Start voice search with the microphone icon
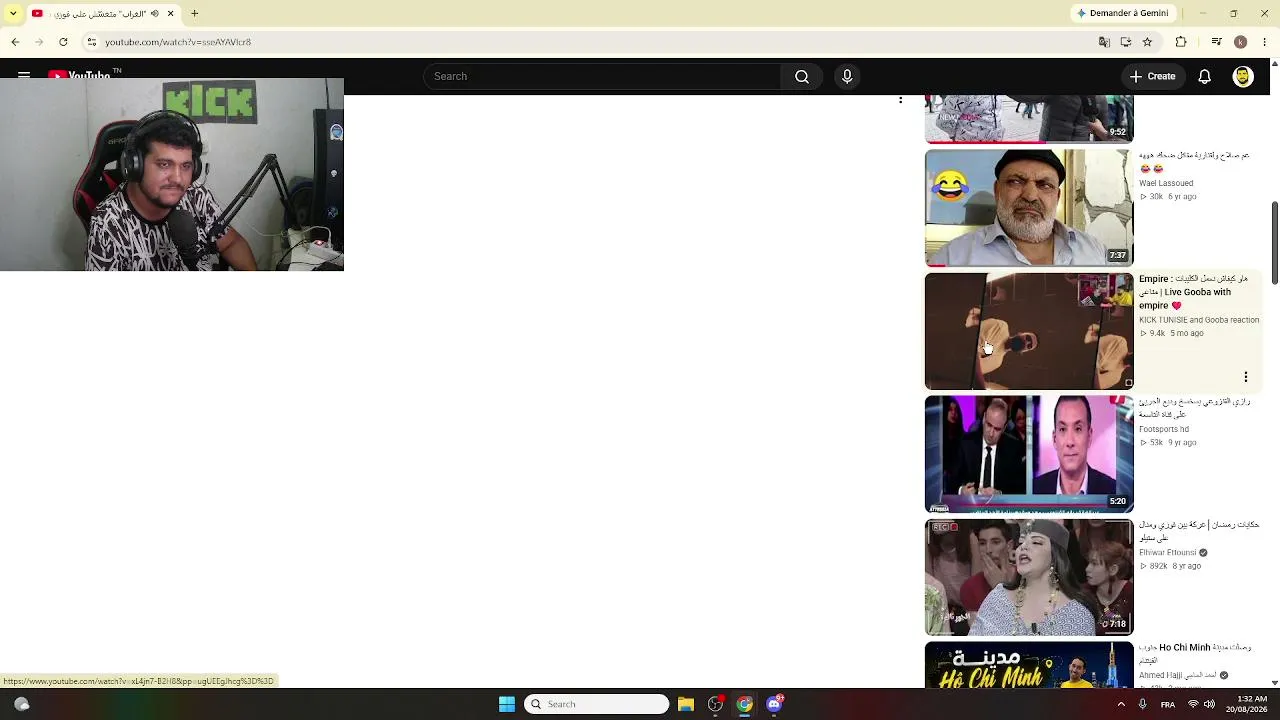Image resolution: width=1280 pixels, height=720 pixels. [847, 77]
